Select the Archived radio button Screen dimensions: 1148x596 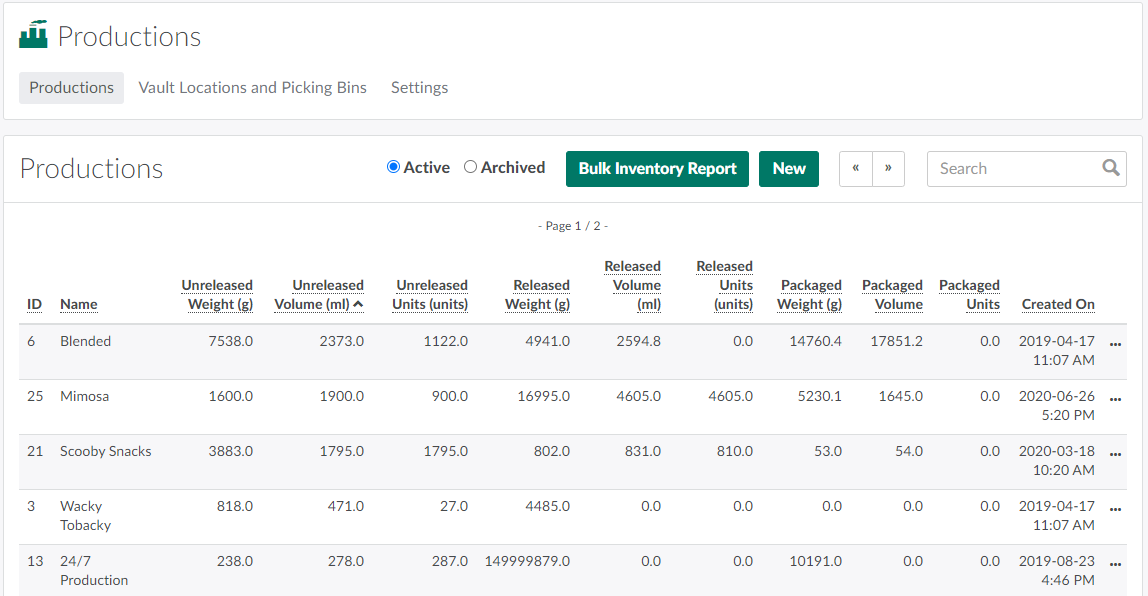pos(470,167)
